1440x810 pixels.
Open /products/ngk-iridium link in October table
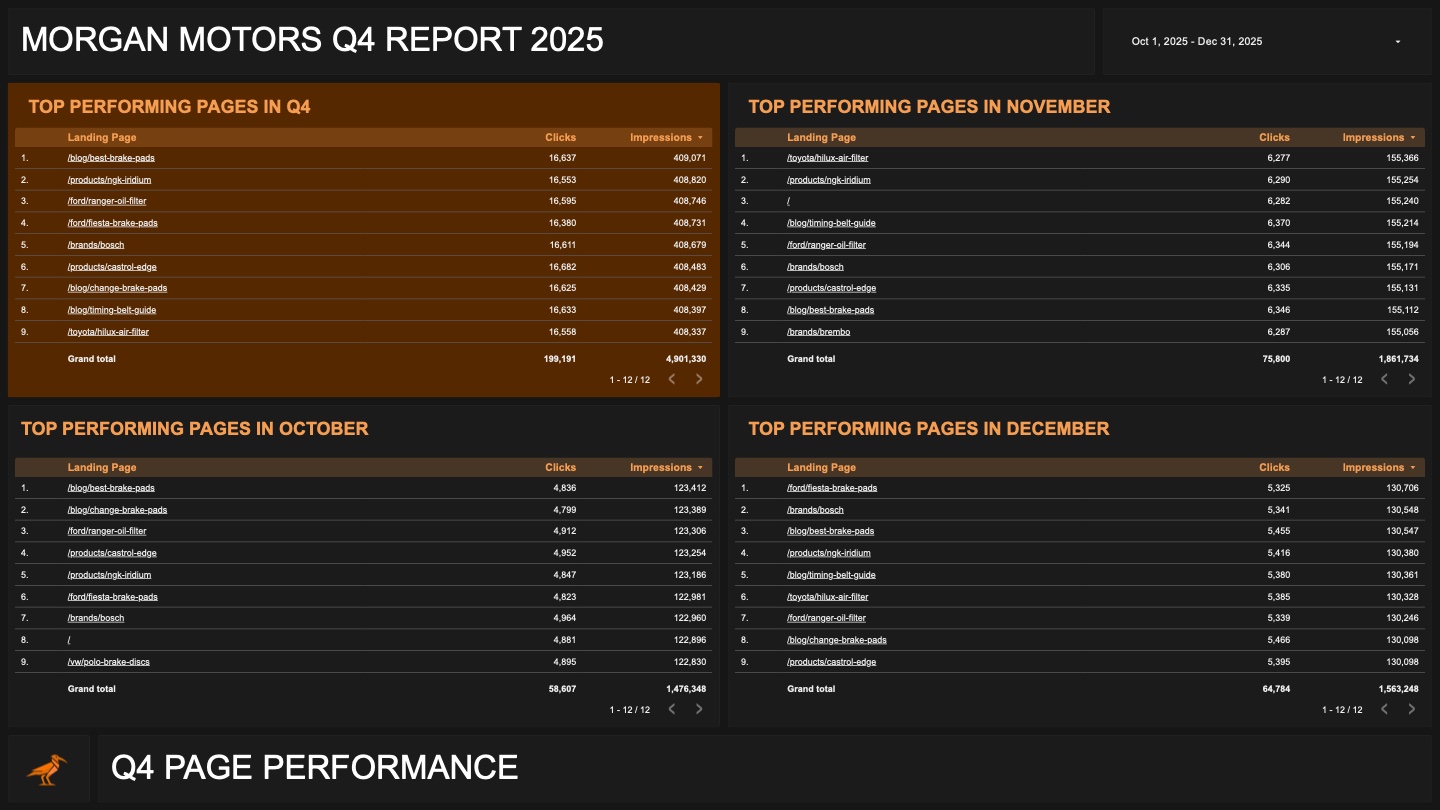click(109, 575)
